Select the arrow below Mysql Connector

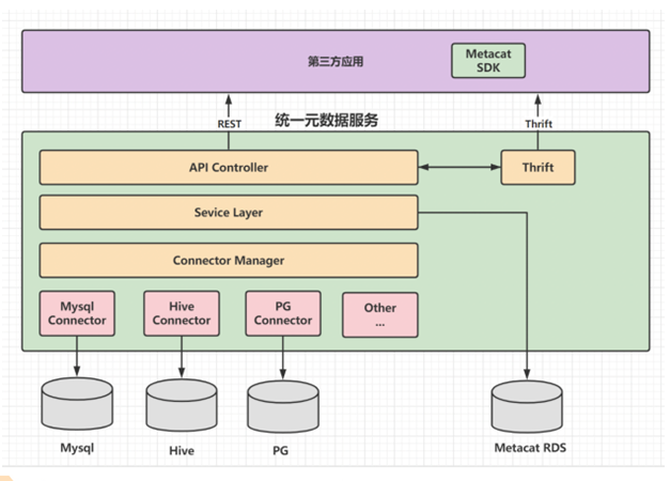(78, 358)
